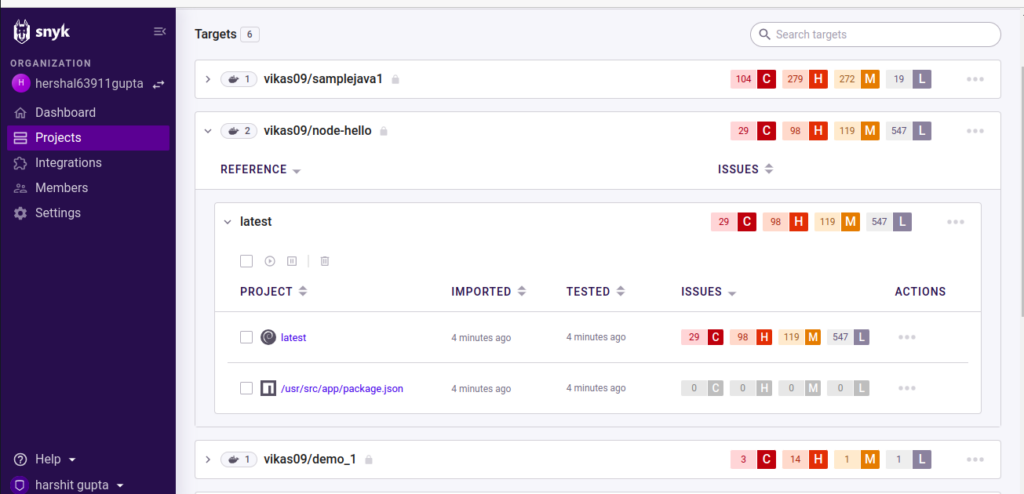Open three-dot menu for vikas09/samplejava1
This screenshot has height=494, width=1024.
tap(975, 79)
